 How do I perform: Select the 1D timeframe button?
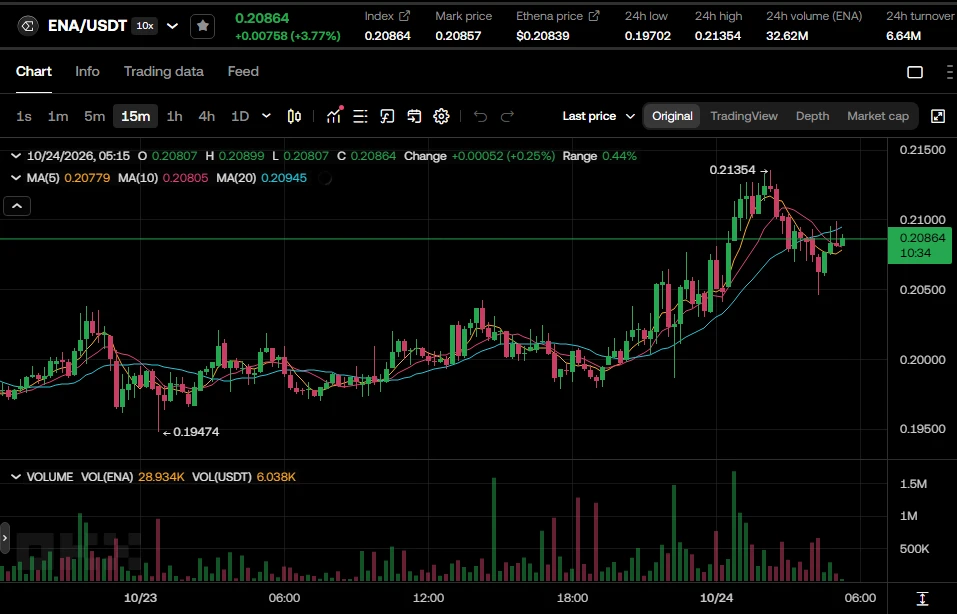tap(240, 116)
